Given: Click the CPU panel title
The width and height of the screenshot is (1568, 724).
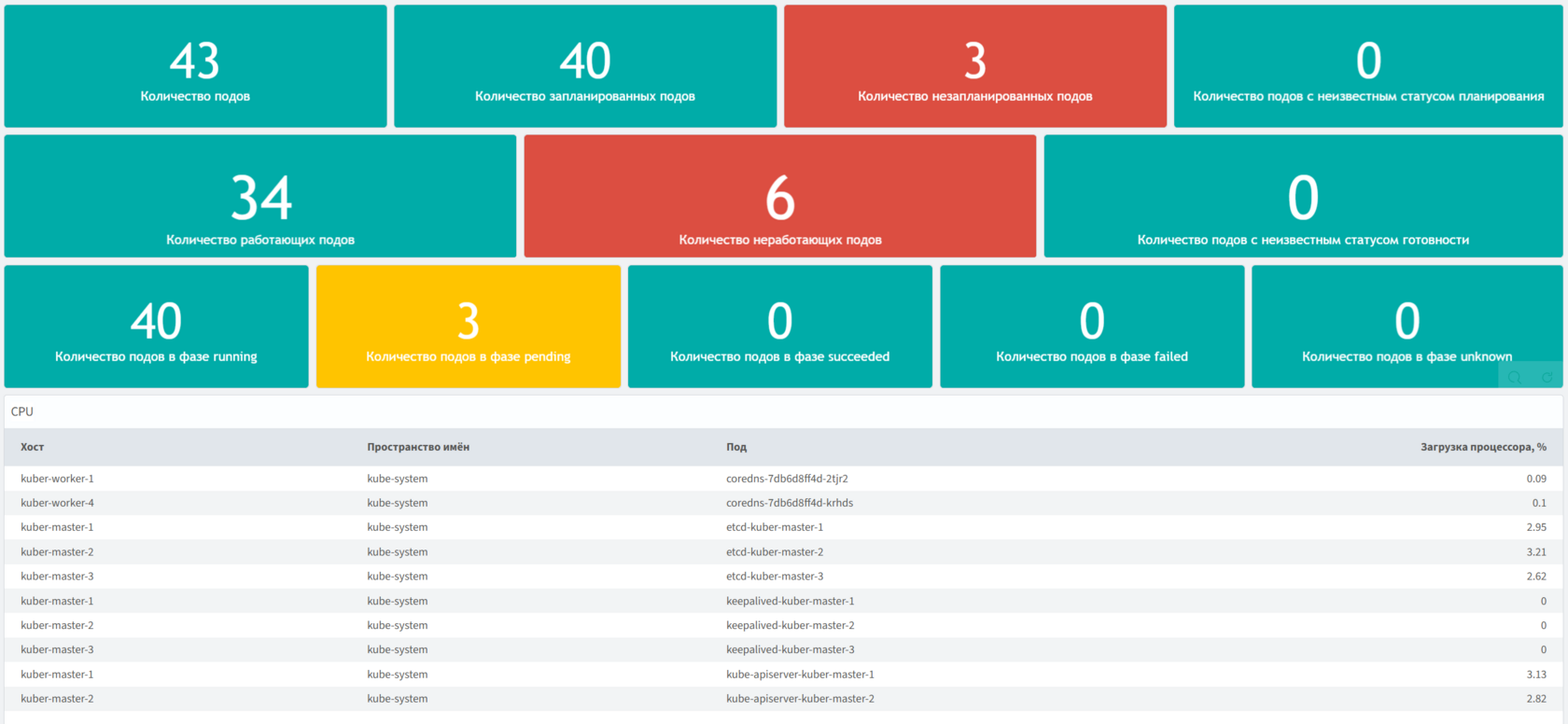Looking at the screenshot, I should click(22, 411).
